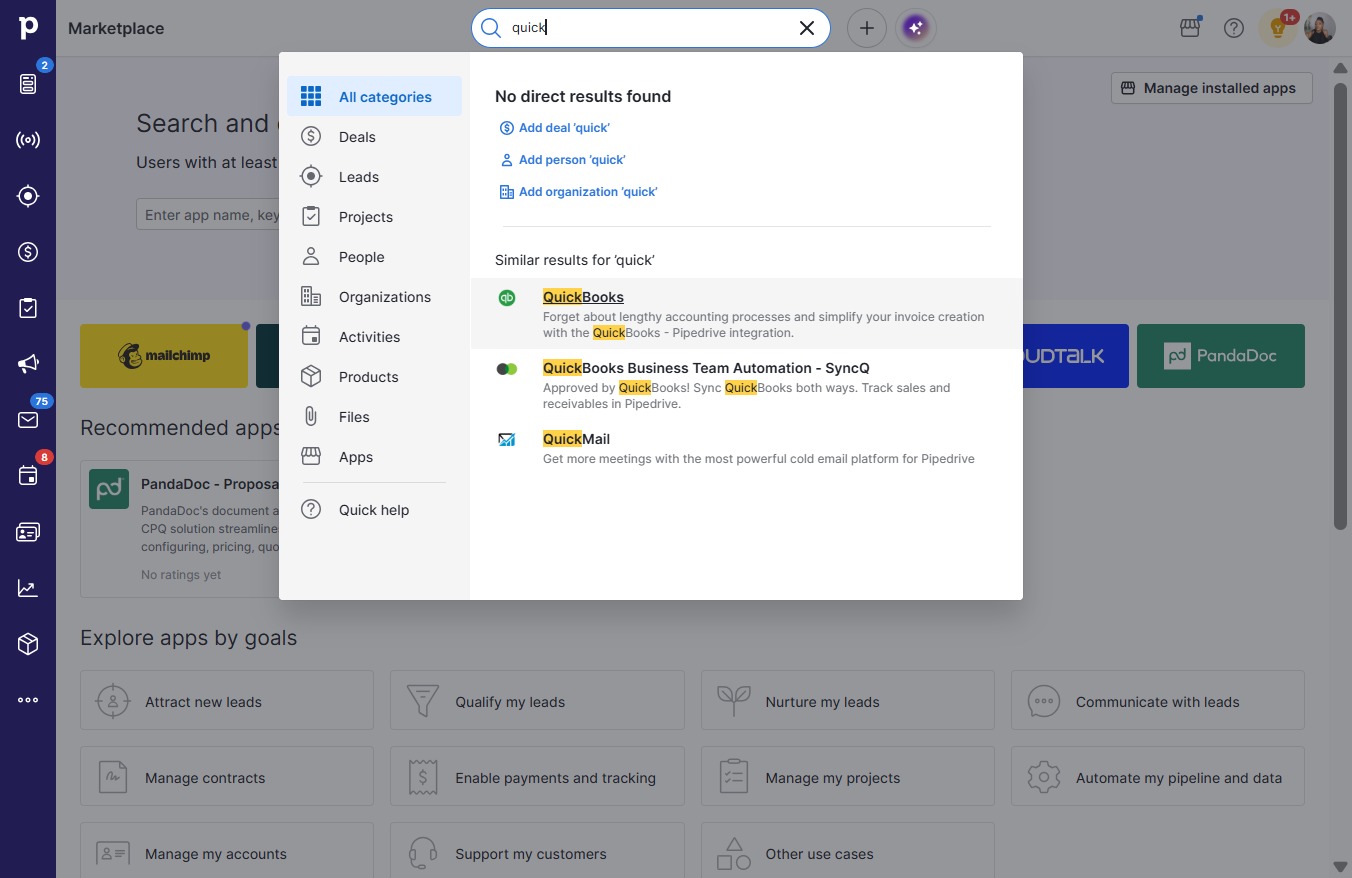Screen dimensions: 1352x878
Task: Open the PandaDoc green app banner
Action: click(x=1221, y=356)
